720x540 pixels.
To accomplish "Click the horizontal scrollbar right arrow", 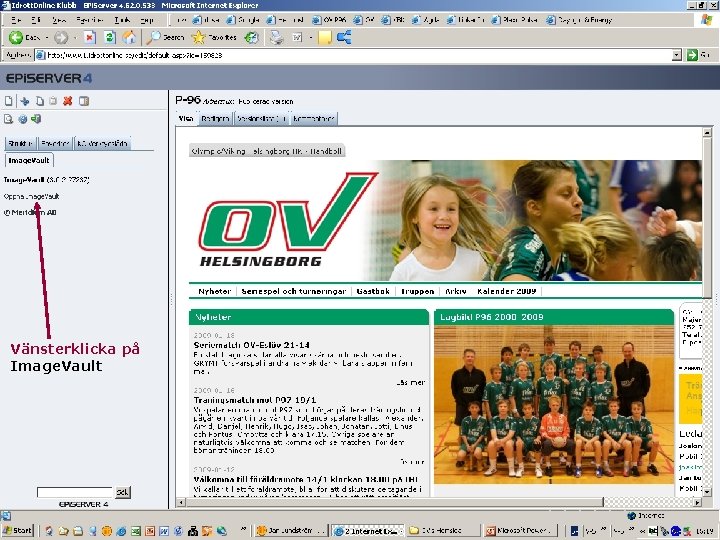I will (698, 502).
